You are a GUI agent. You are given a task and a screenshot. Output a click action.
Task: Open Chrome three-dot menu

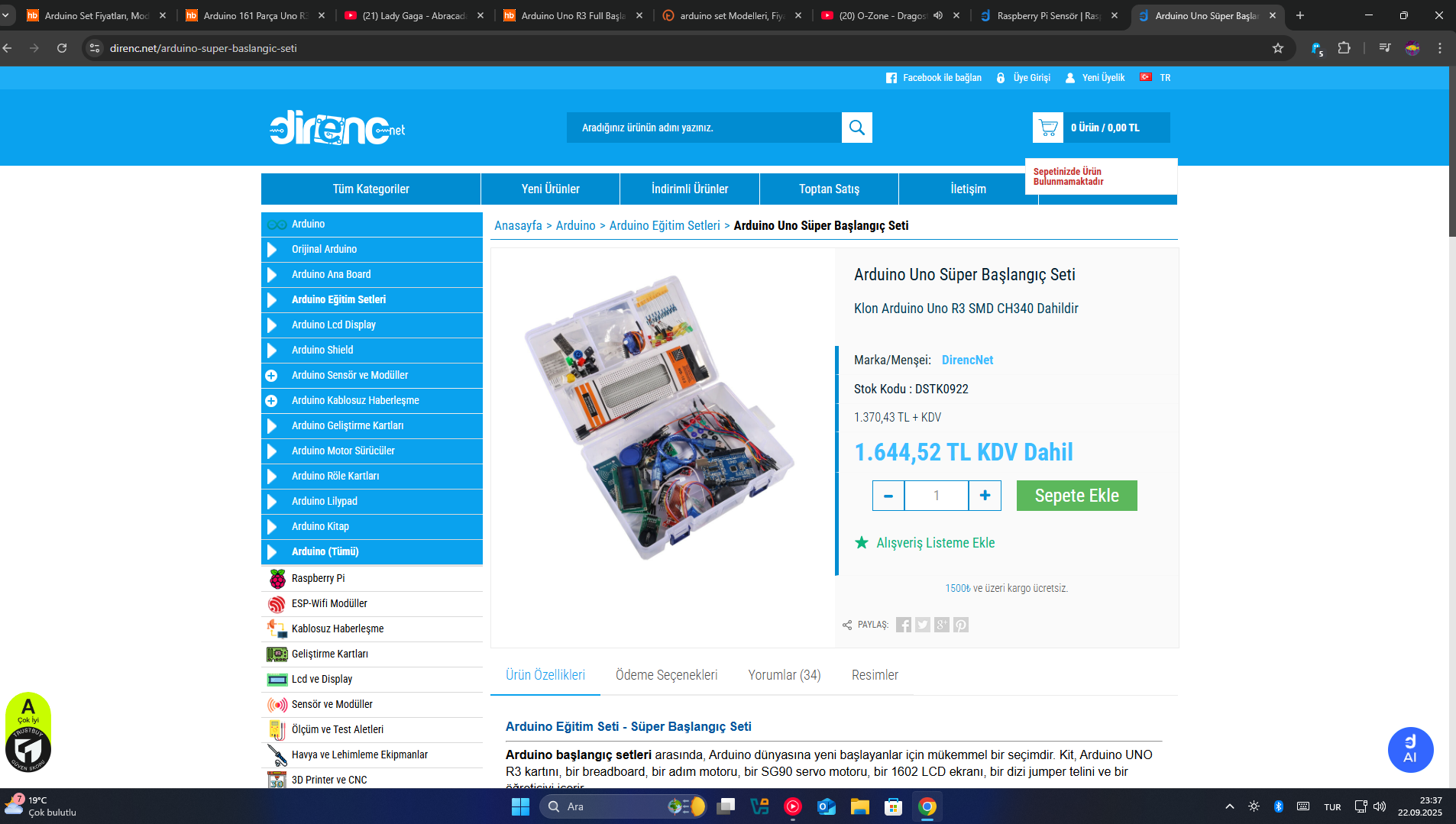[x=1440, y=48]
